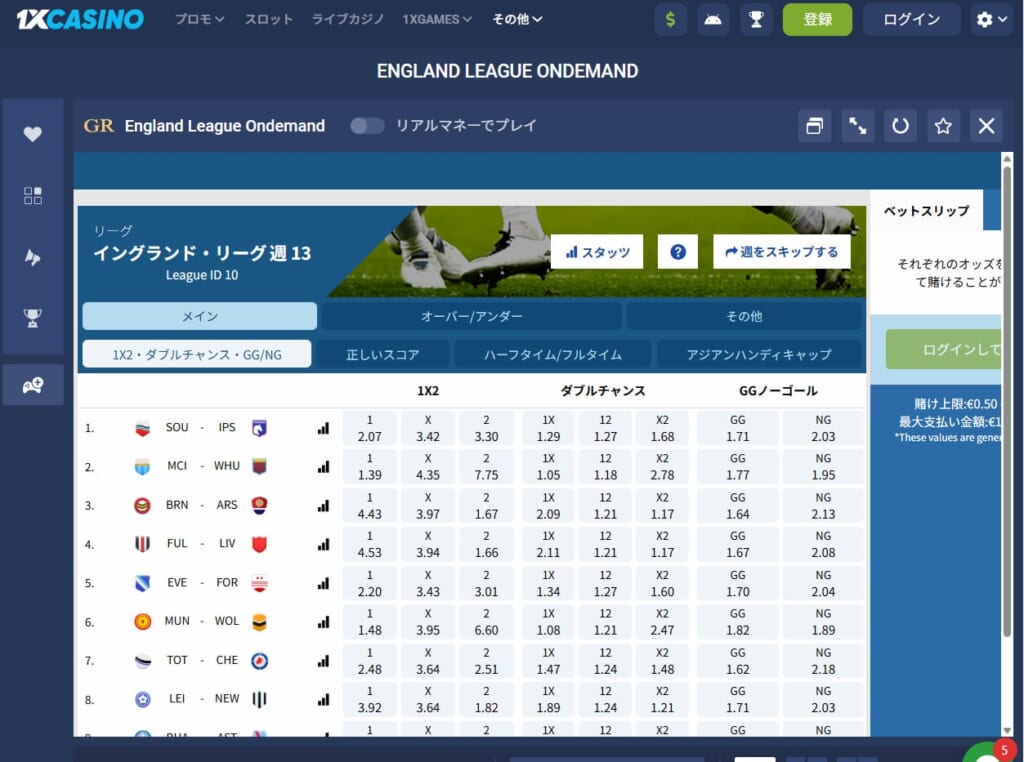Bet NG 2.03 for LEI - NEW
This screenshot has width=1024, height=762.
tap(824, 699)
